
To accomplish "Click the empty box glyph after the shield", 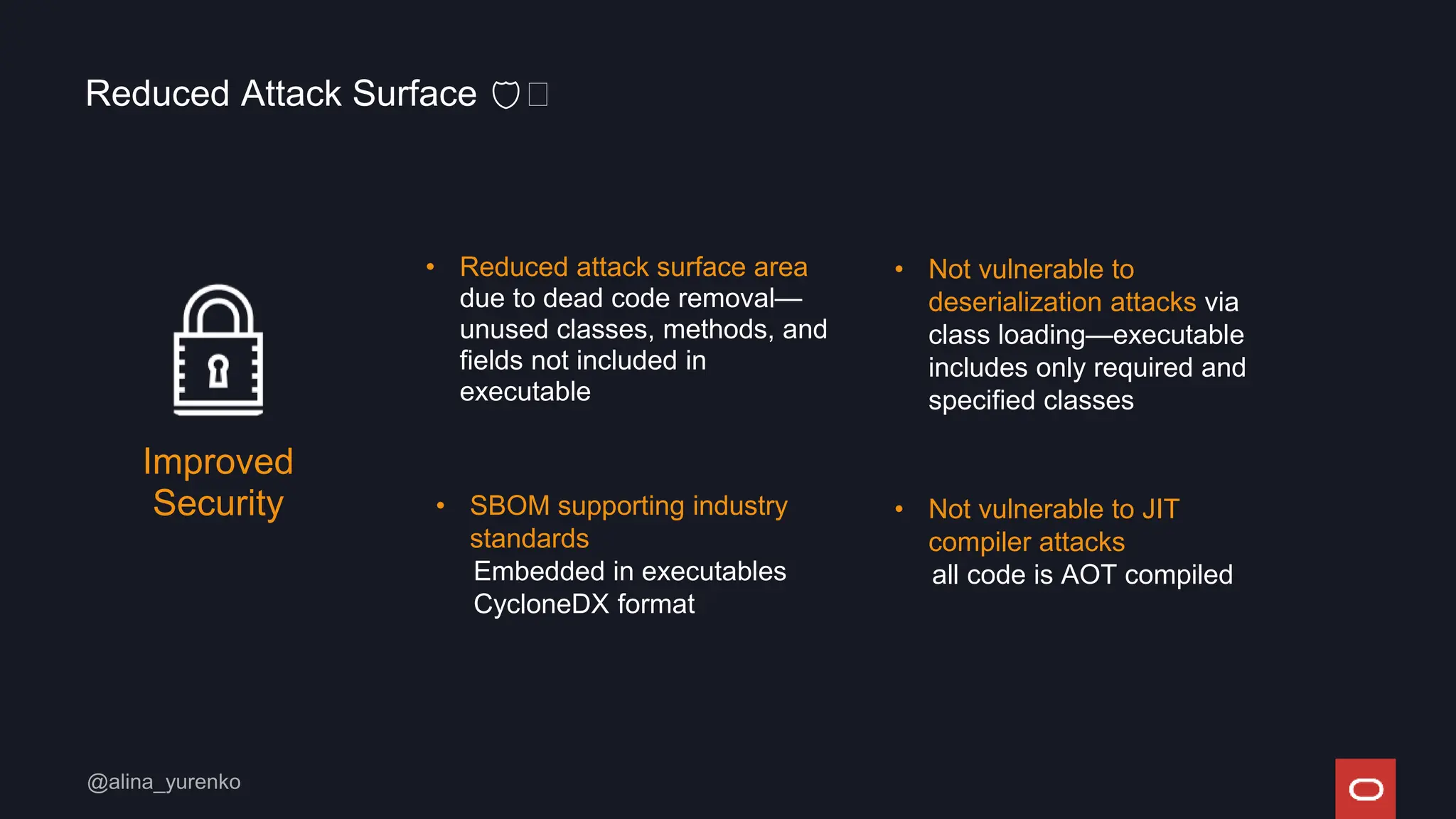I will tap(538, 95).
